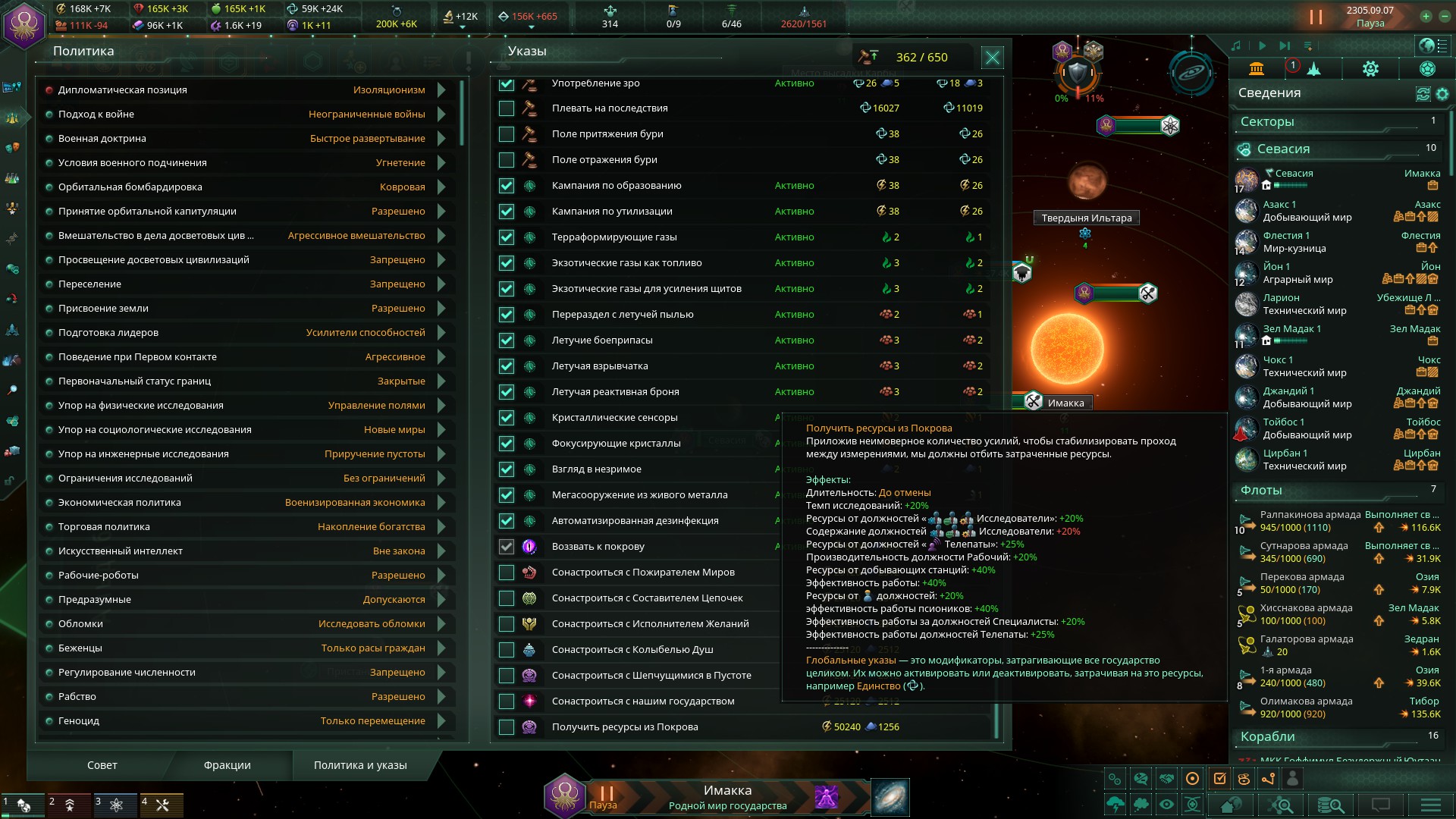The image size is (1456, 819).
Task: Go to home planet house-globe icon
Action: click(1232, 805)
